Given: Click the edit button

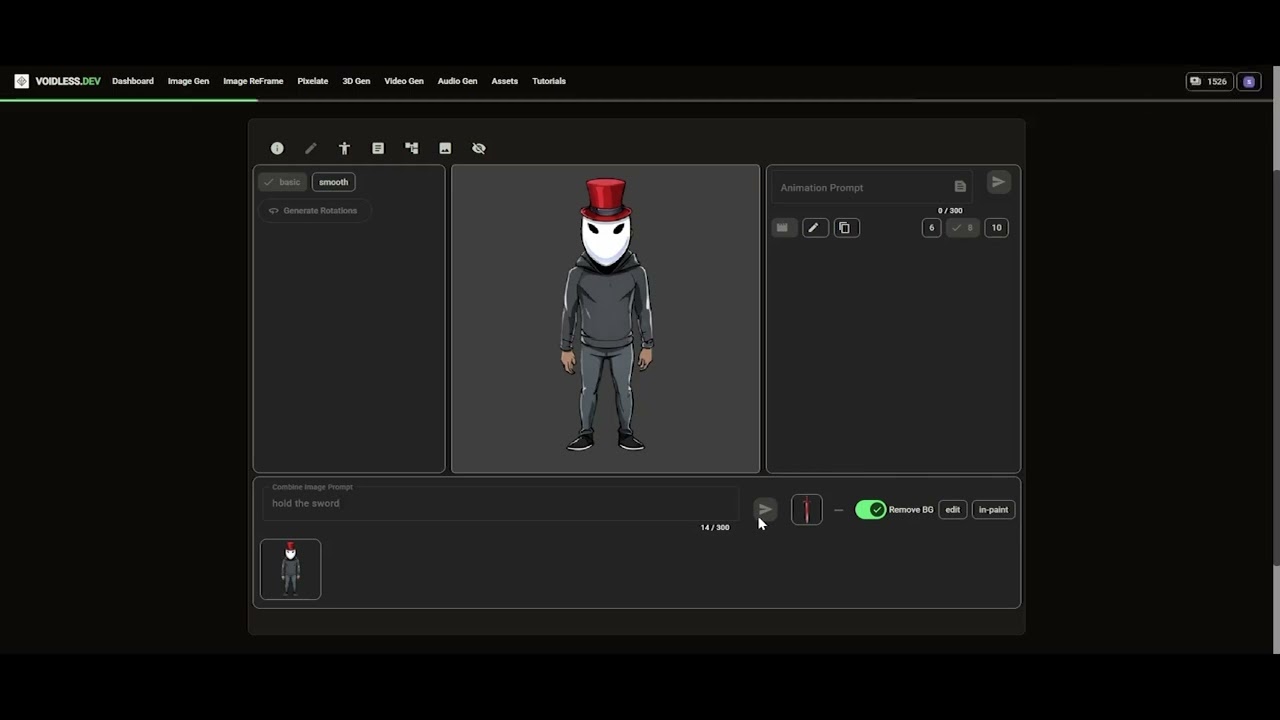Looking at the screenshot, I should click(953, 510).
